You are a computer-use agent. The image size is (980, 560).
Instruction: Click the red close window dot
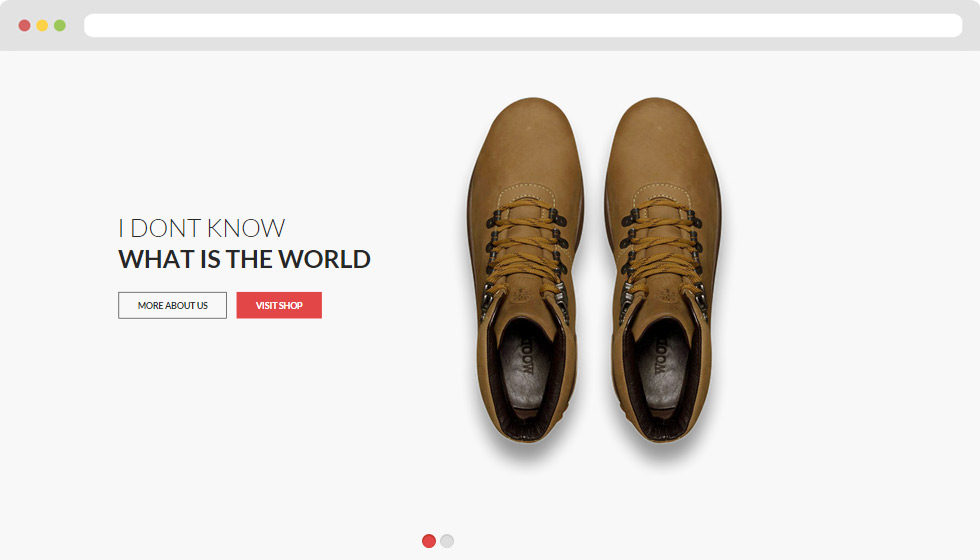pyautogui.click(x=24, y=26)
